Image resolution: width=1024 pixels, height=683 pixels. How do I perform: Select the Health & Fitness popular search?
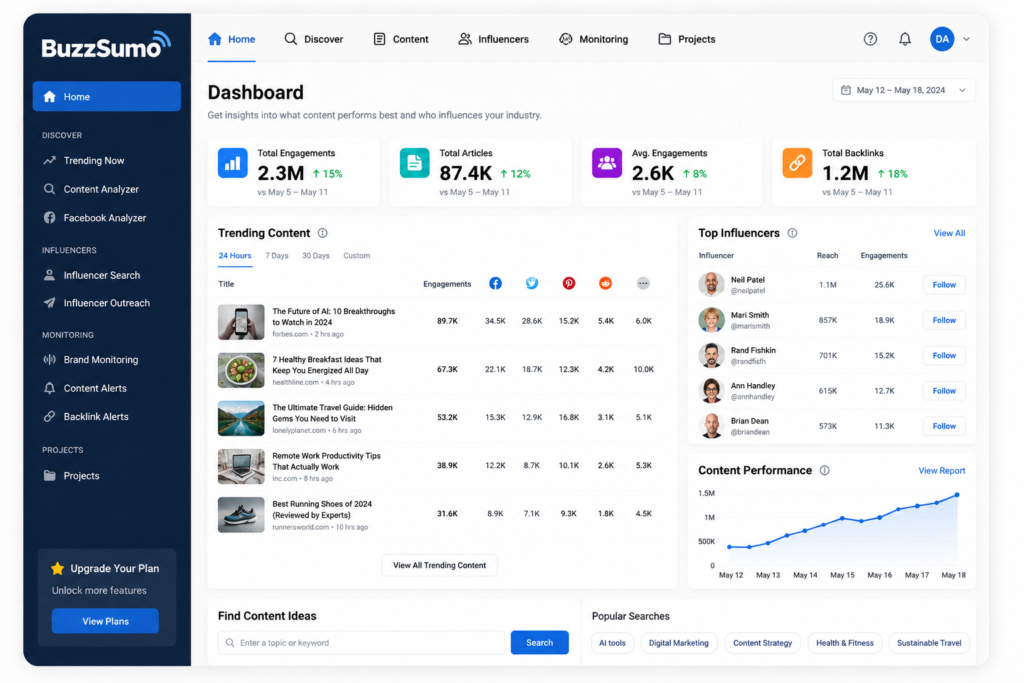pos(845,643)
